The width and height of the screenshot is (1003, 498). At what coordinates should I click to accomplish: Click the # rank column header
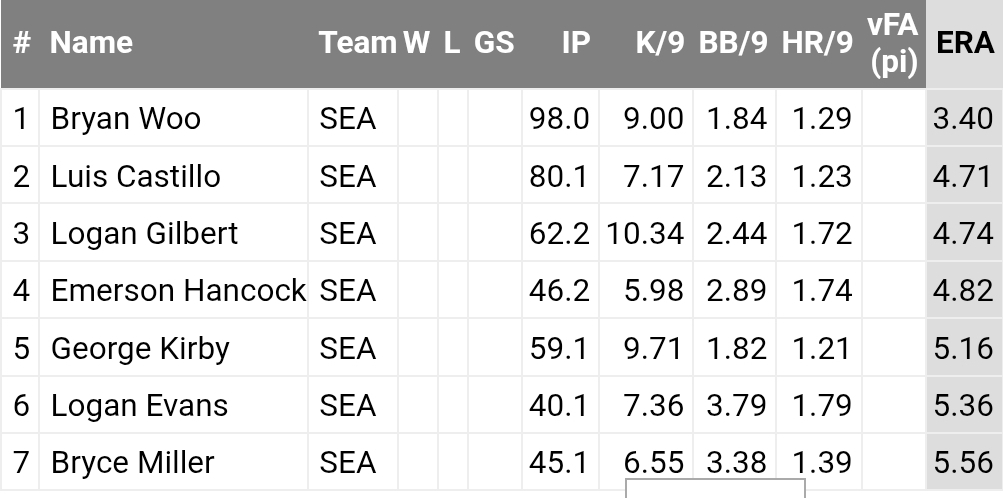(22, 42)
